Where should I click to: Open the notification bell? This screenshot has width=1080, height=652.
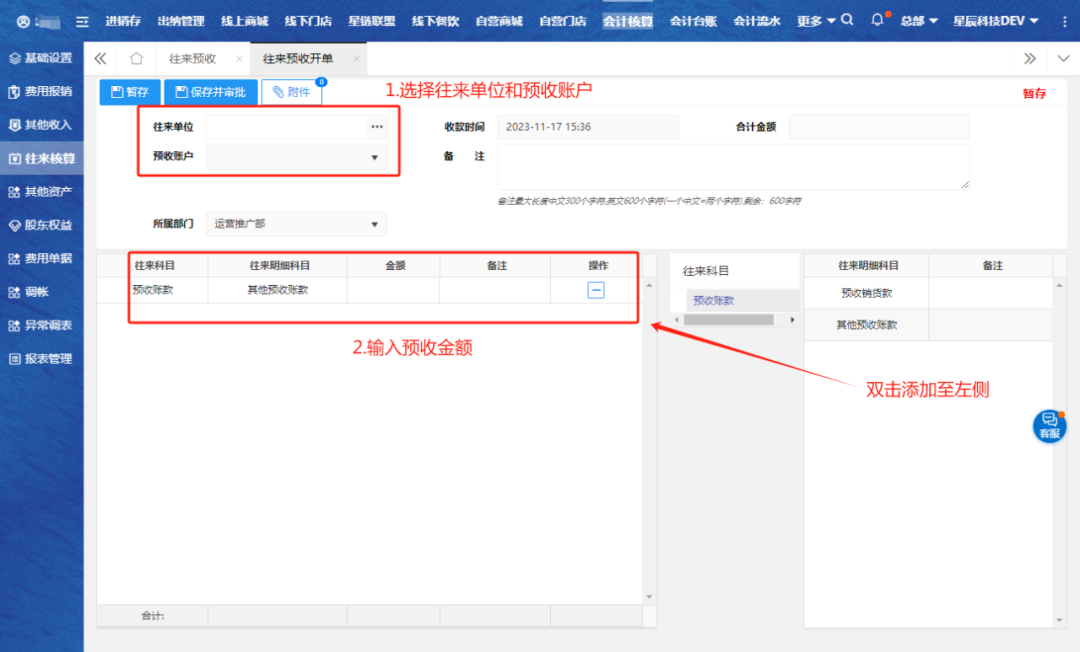coord(878,20)
